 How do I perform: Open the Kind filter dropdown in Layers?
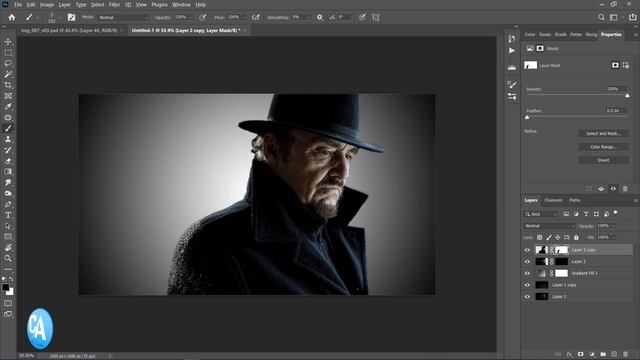[541, 214]
